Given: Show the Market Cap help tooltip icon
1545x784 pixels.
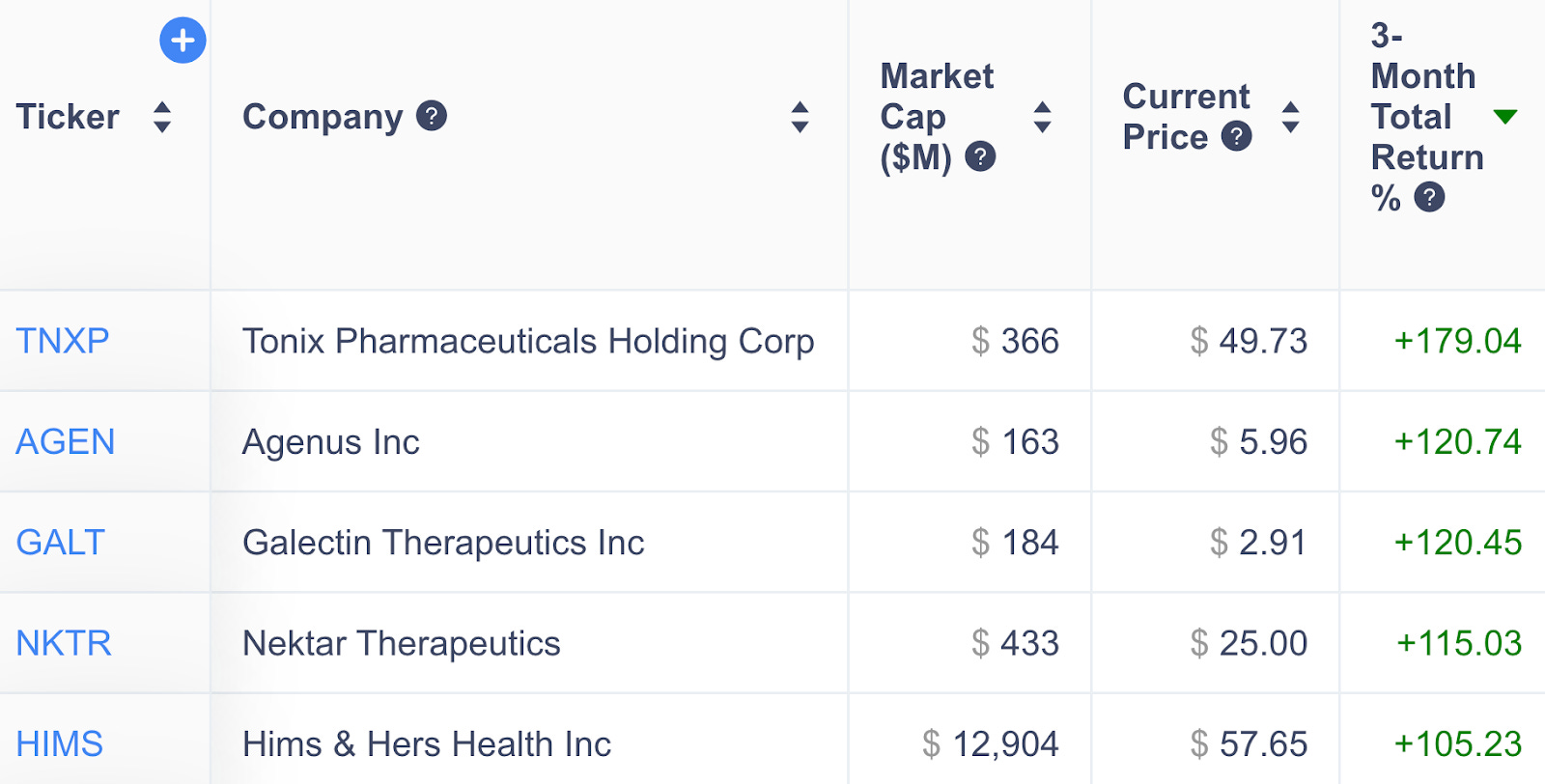Looking at the screenshot, I should coord(980,156).
